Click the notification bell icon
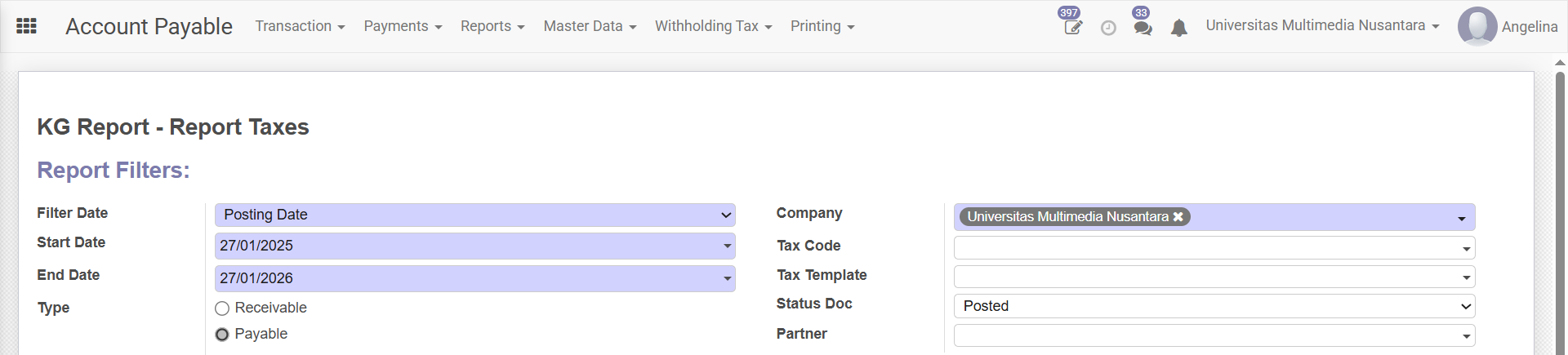This screenshot has height=355, width=1568. tap(1178, 29)
